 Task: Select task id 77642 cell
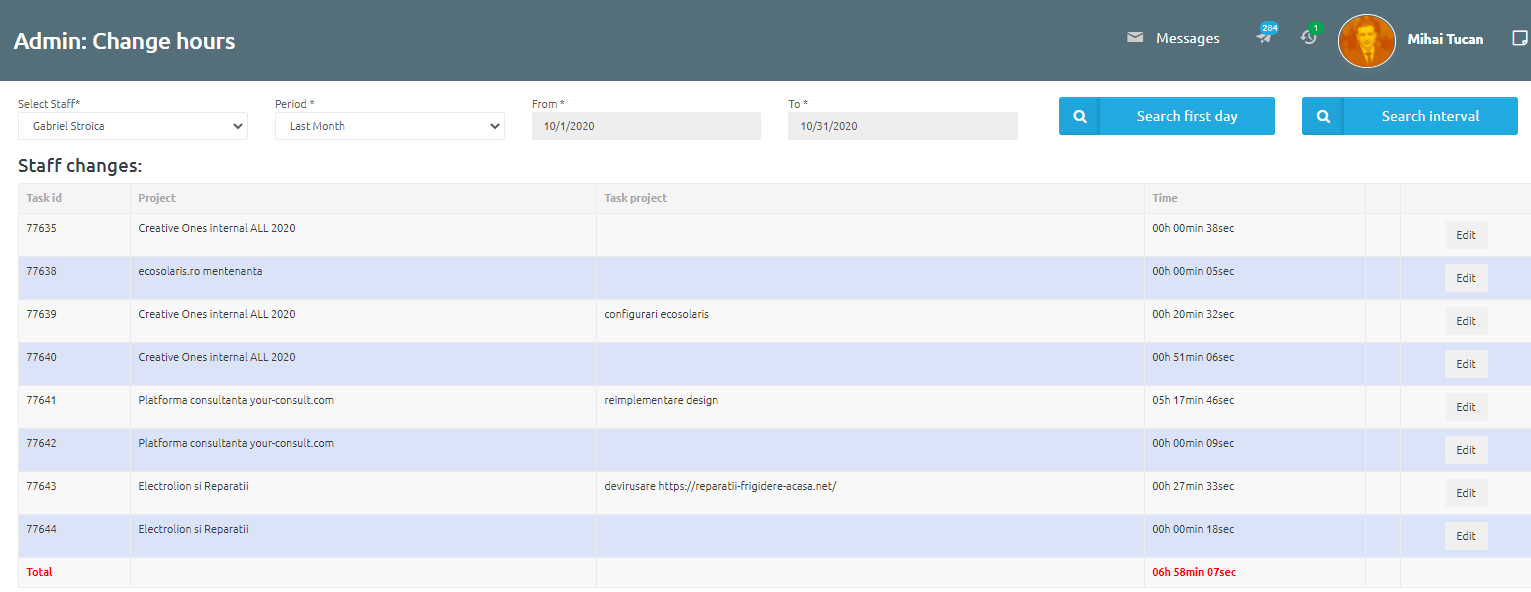tap(74, 450)
